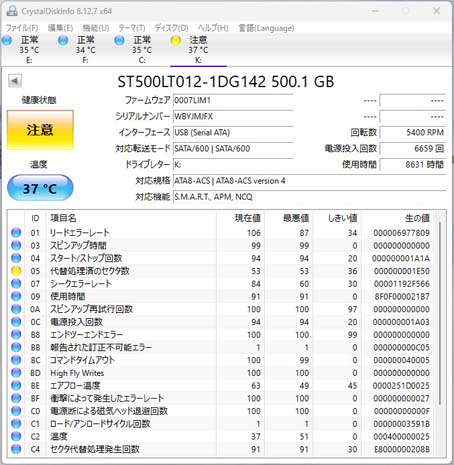Click the transfer mode field SATA/600
Image resolution: width=454 pixels, height=465 pixels.
point(233,148)
